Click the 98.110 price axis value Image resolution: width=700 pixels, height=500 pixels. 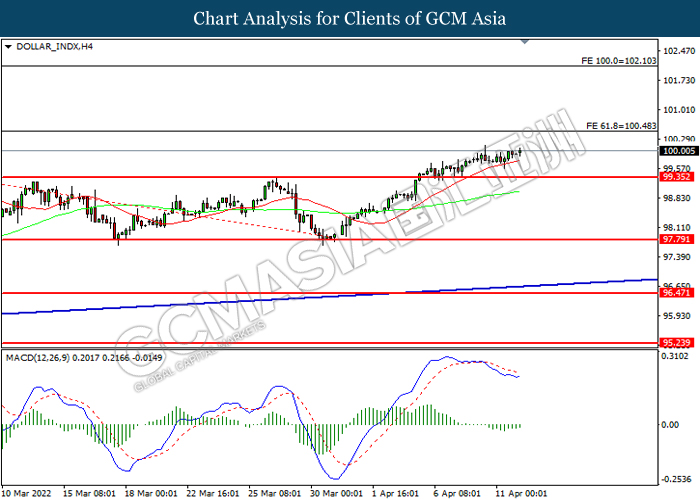[x=679, y=228]
